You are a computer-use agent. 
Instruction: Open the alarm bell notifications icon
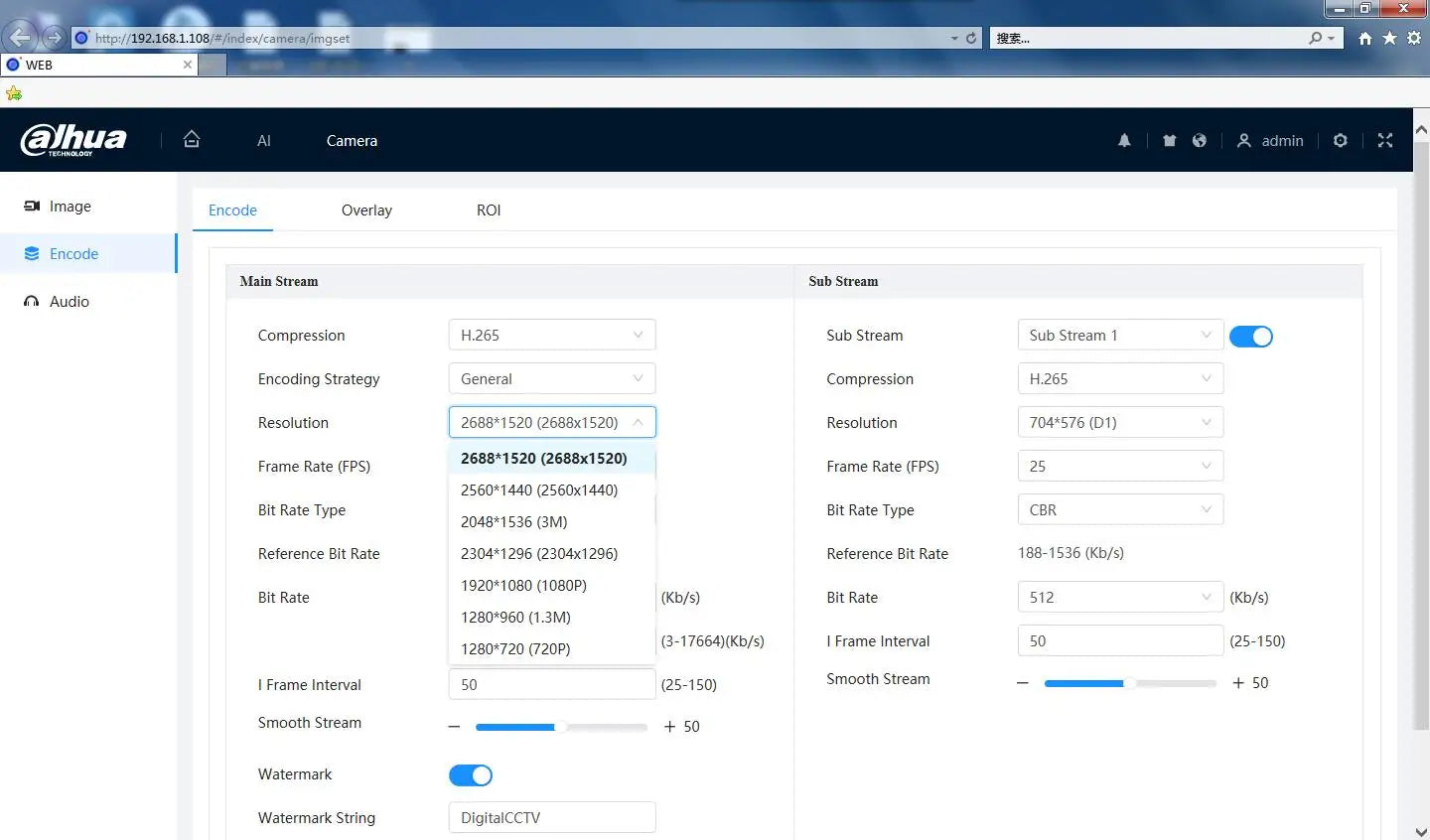click(x=1124, y=141)
